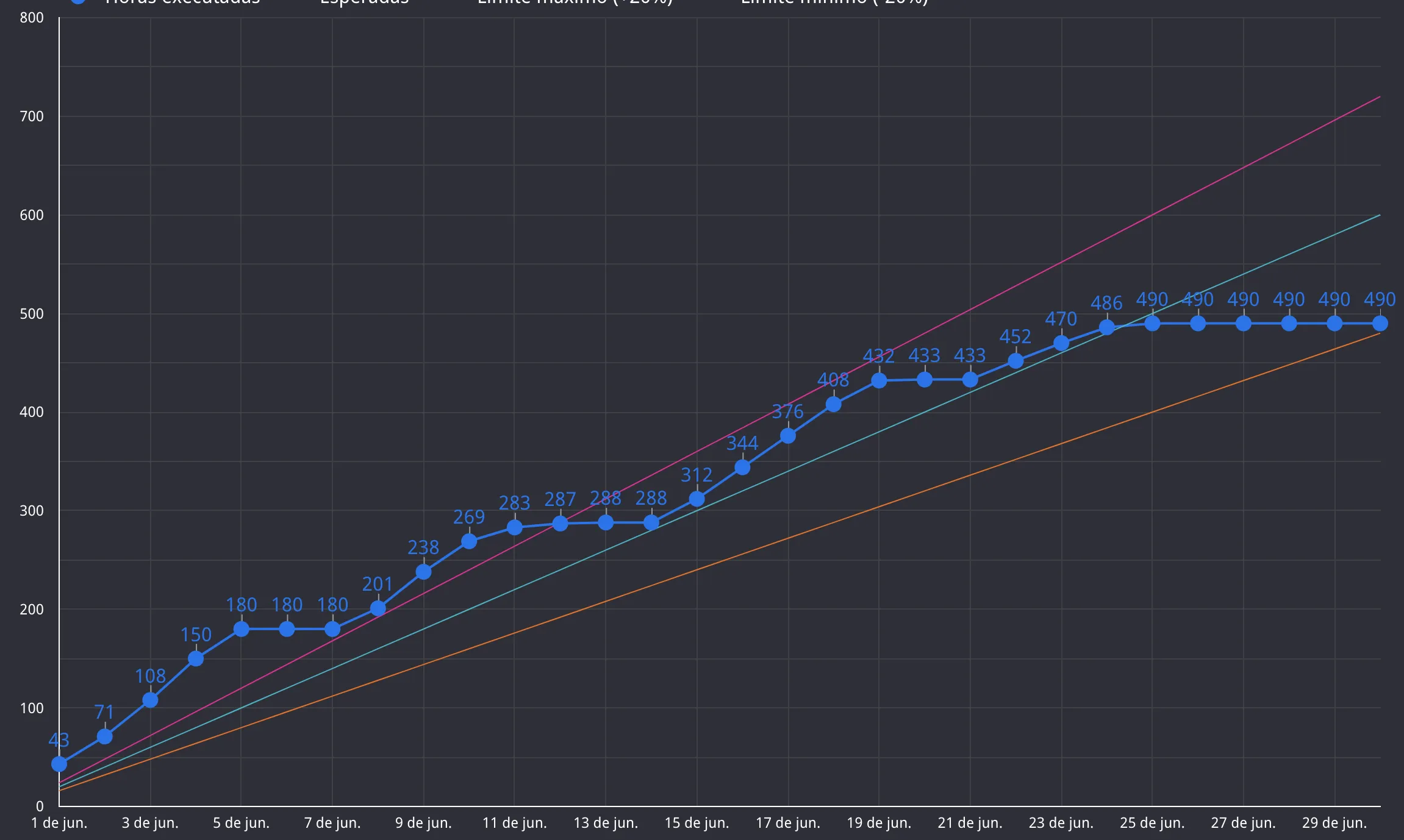
Task: Click the 376 data point marker
Action: click(x=788, y=436)
